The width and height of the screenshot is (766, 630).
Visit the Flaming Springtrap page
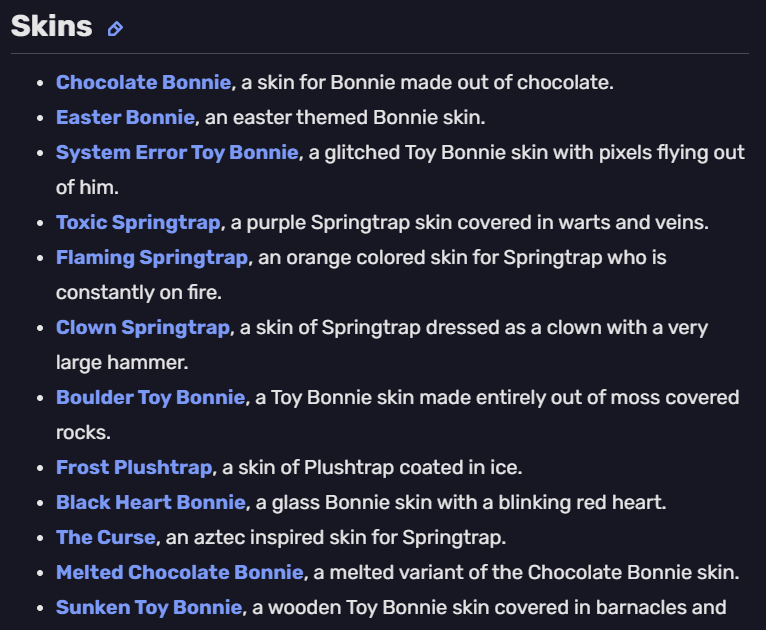point(152,258)
